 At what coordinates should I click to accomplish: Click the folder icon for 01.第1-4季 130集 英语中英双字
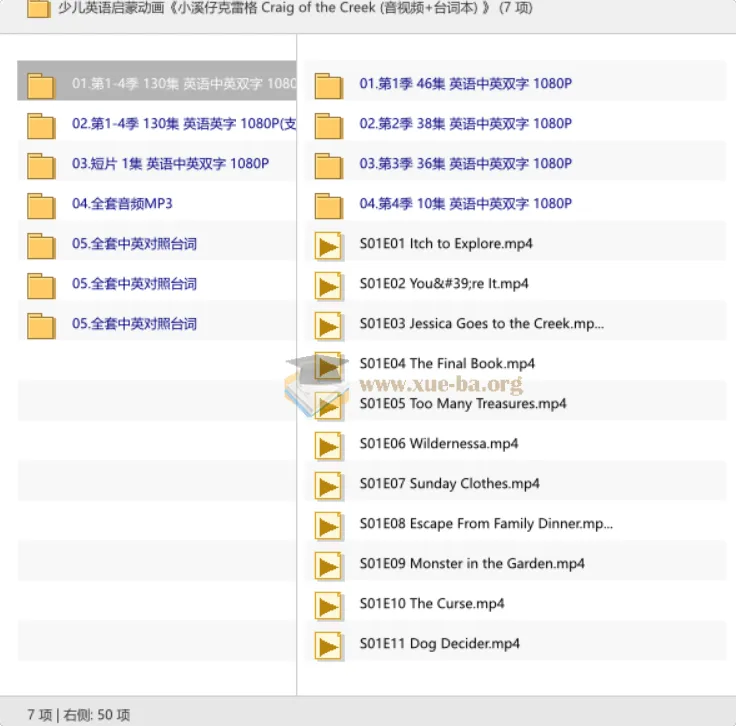[41, 86]
